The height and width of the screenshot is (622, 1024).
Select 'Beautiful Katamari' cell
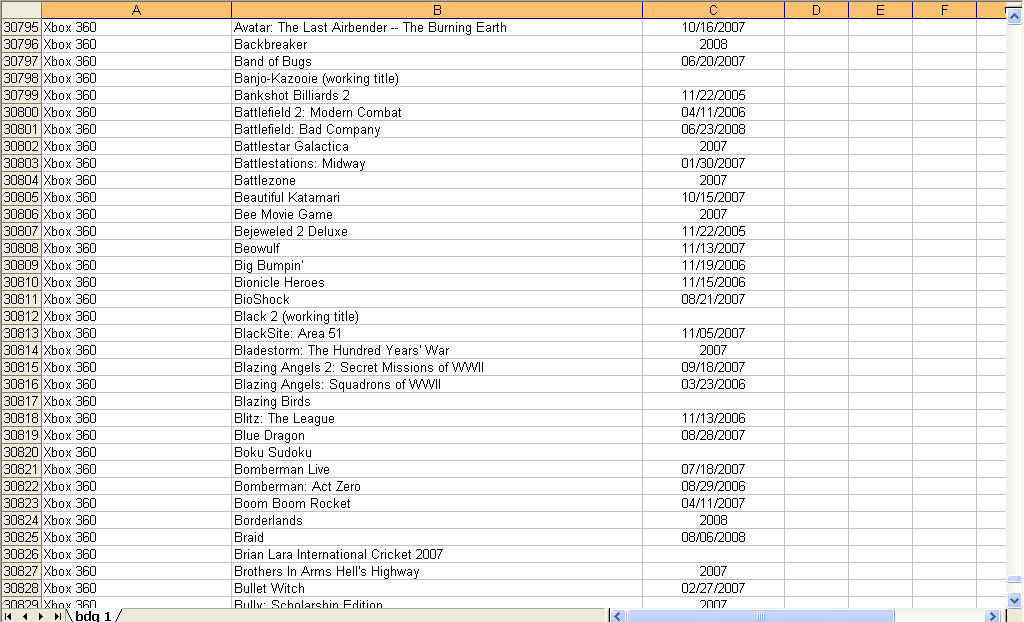click(437, 197)
